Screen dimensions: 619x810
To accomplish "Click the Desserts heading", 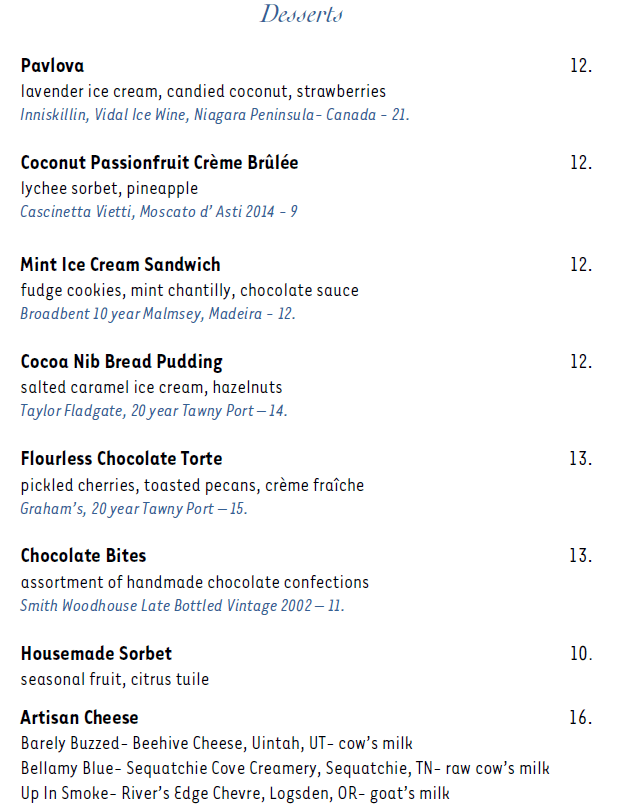I will (302, 13).
